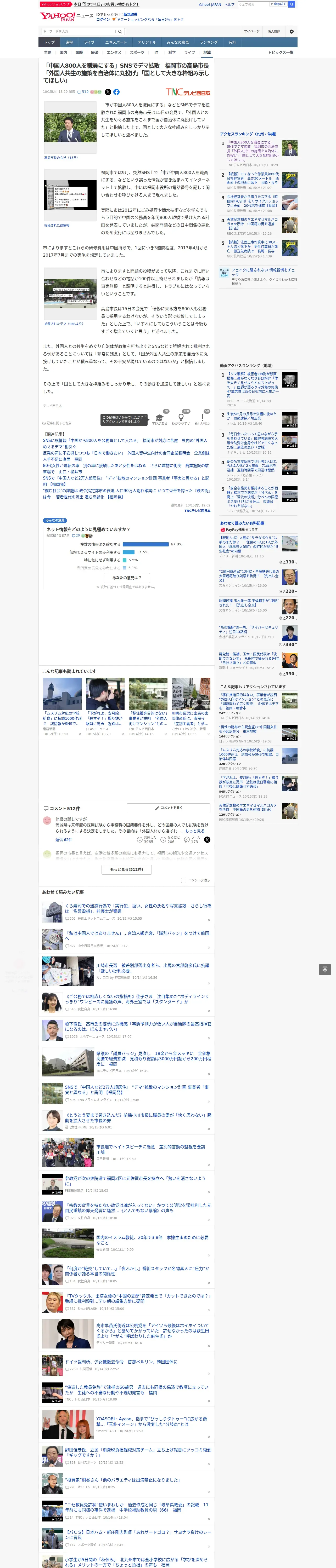
Task: Open the mayor press conference photo
Action: pos(70,128)
